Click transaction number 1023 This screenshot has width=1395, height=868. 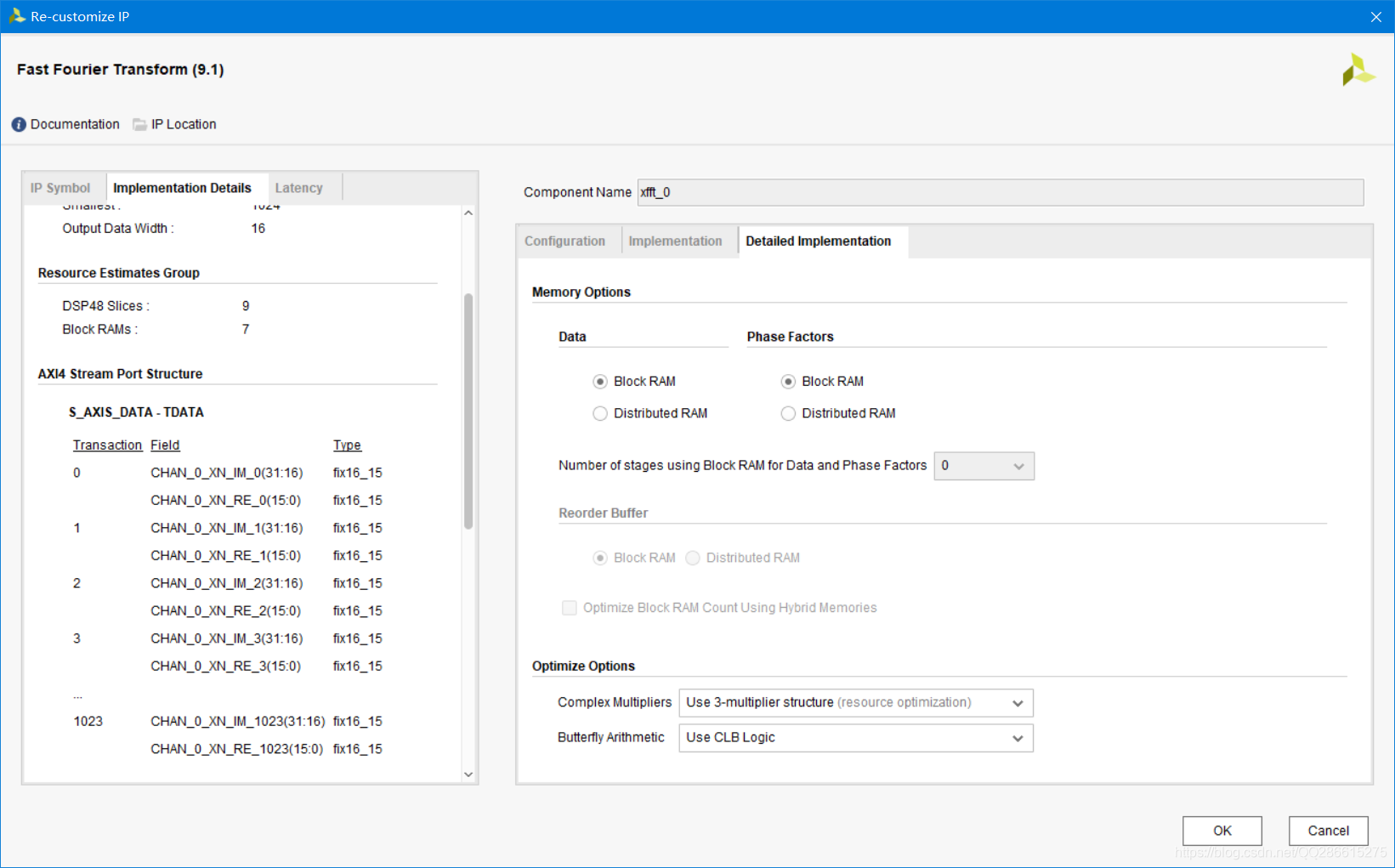click(88, 722)
